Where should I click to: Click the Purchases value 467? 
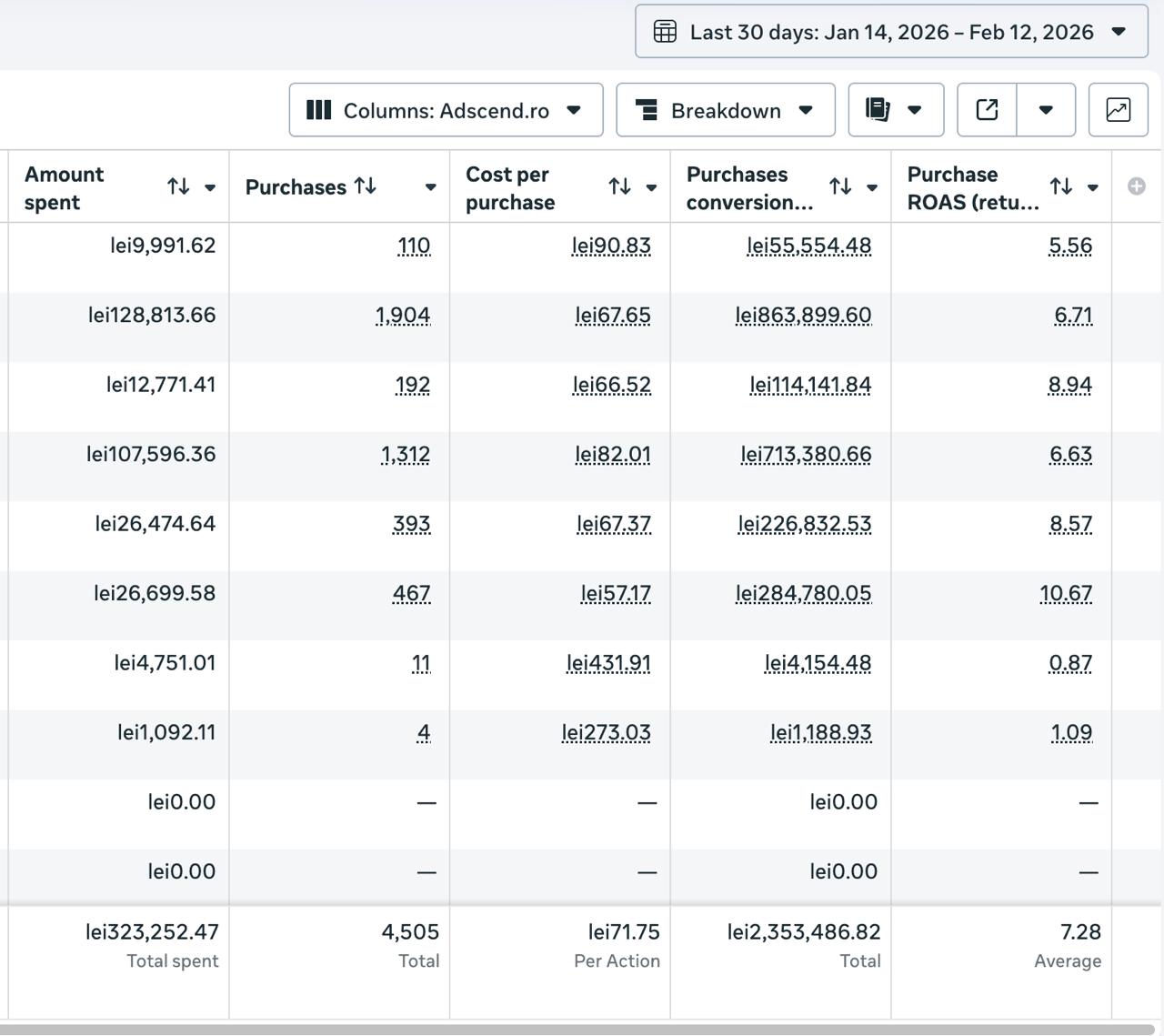pos(411,594)
